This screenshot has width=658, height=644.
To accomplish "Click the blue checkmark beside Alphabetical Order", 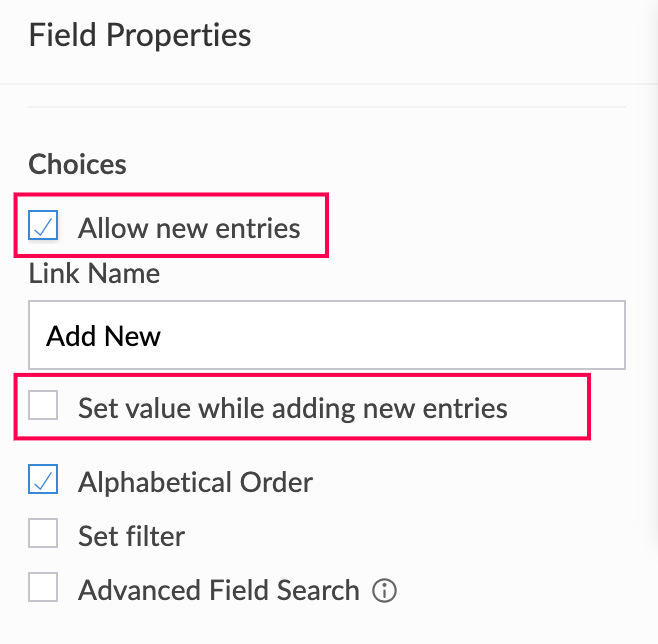I will [x=43, y=481].
